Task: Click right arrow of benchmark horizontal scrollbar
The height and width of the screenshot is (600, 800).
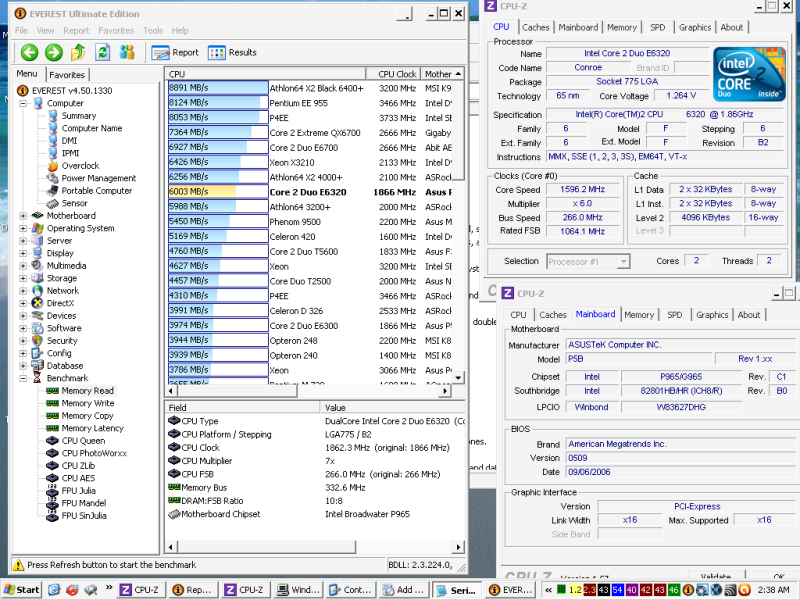Action: click(x=445, y=391)
